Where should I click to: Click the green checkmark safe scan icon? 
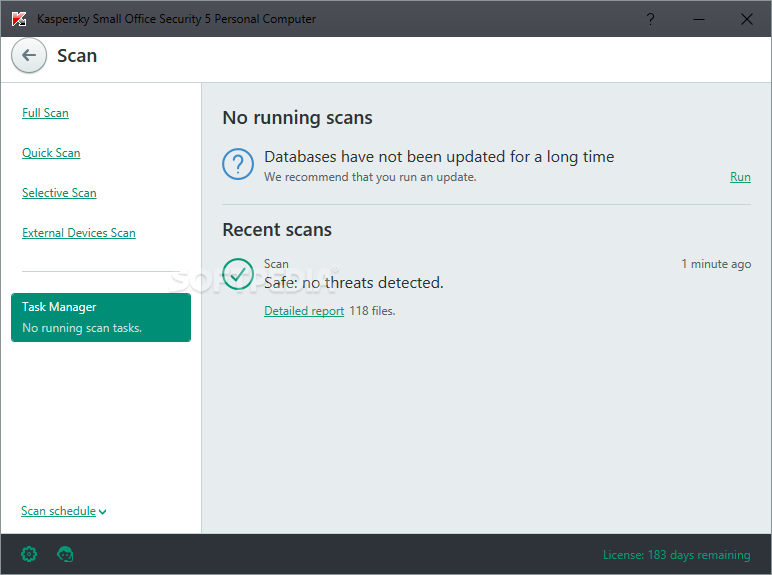238,274
